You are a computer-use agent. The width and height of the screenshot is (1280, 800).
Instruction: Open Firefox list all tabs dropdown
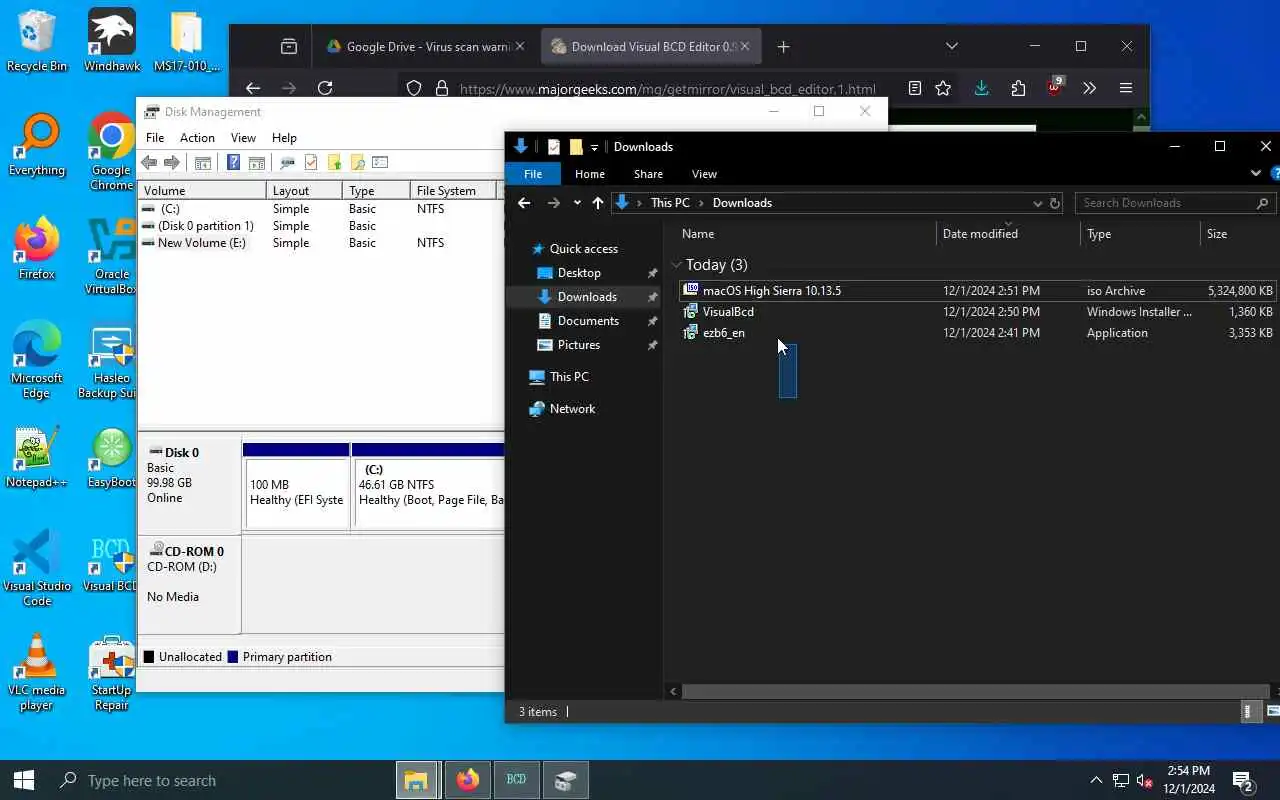(x=952, y=46)
